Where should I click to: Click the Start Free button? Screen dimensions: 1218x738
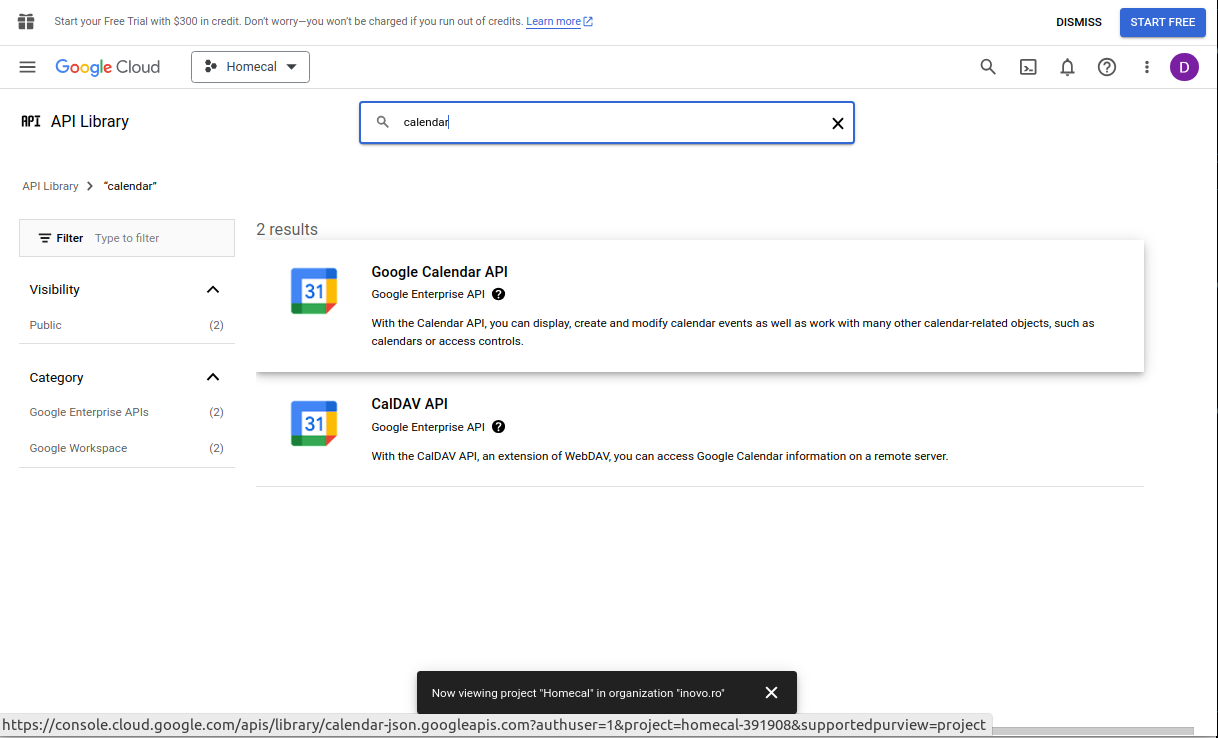[1162, 21]
